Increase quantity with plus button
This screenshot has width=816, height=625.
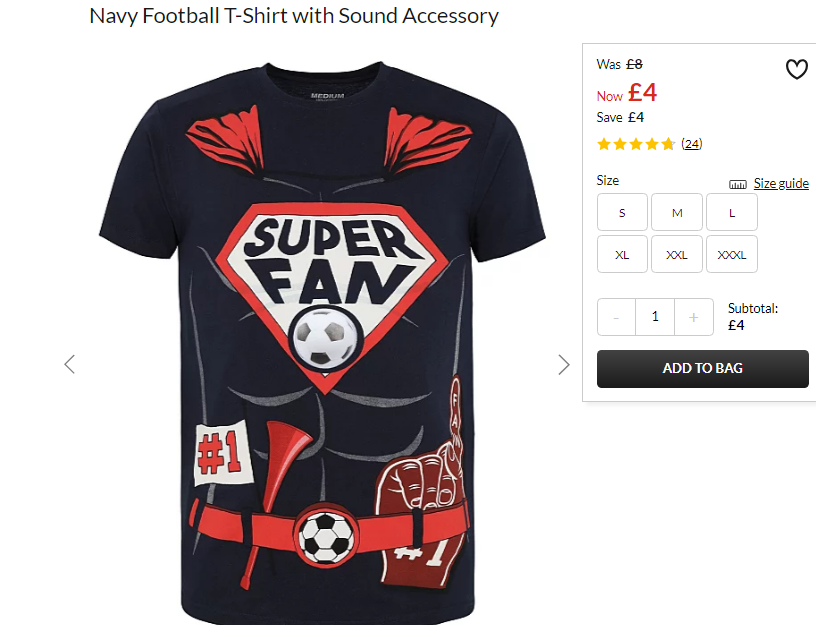(x=694, y=317)
